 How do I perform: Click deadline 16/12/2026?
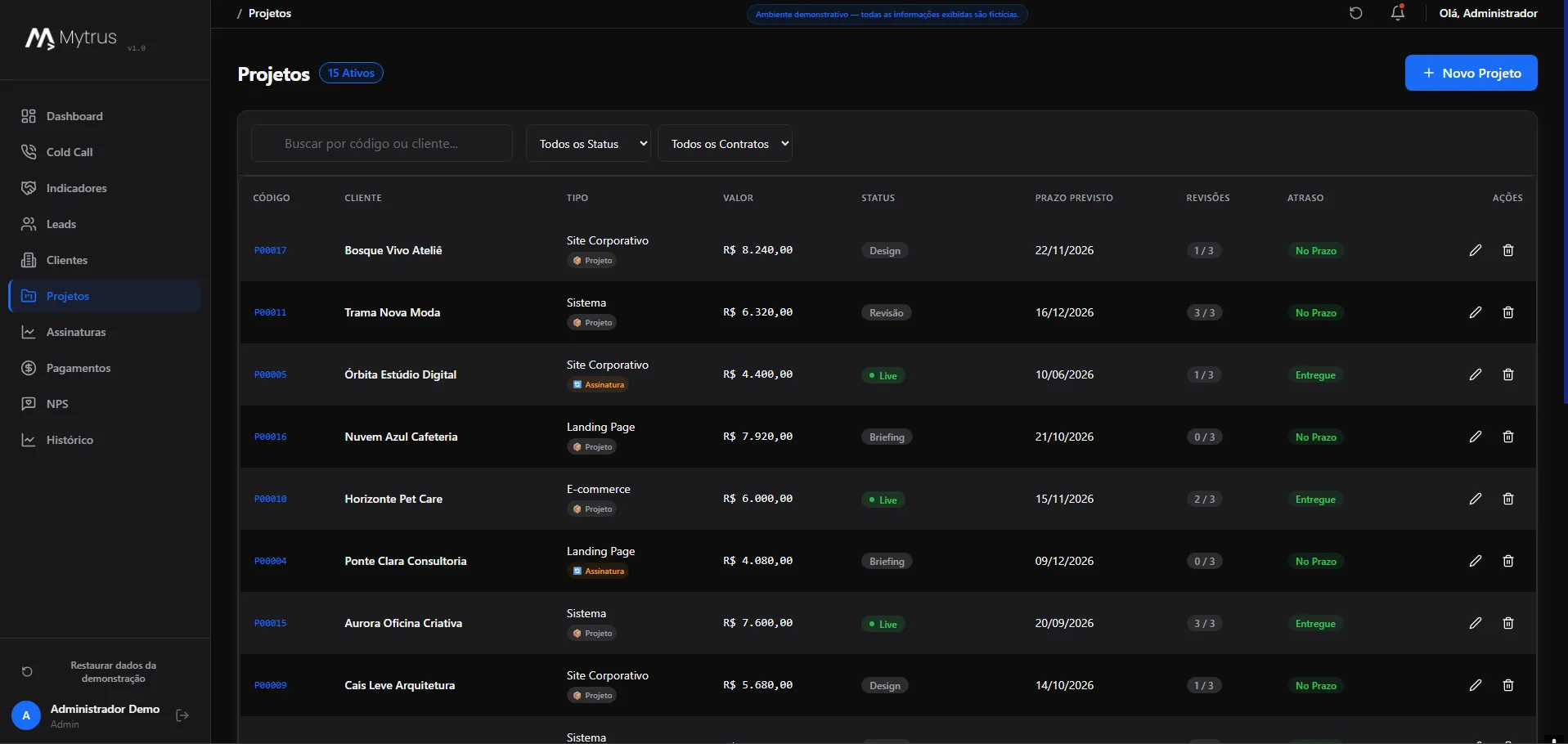click(1064, 312)
